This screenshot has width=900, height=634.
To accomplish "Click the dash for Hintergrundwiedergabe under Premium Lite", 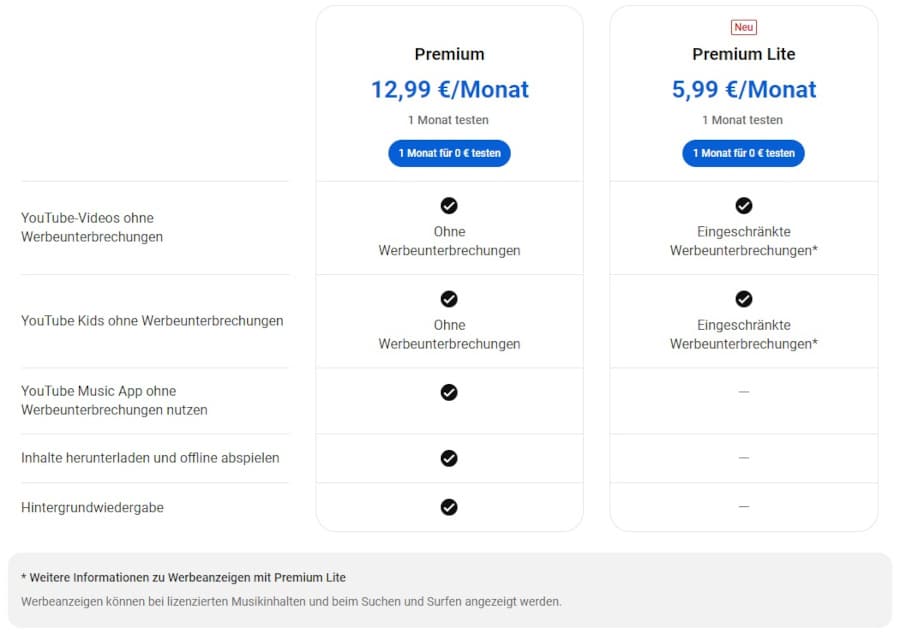I will [x=743, y=507].
